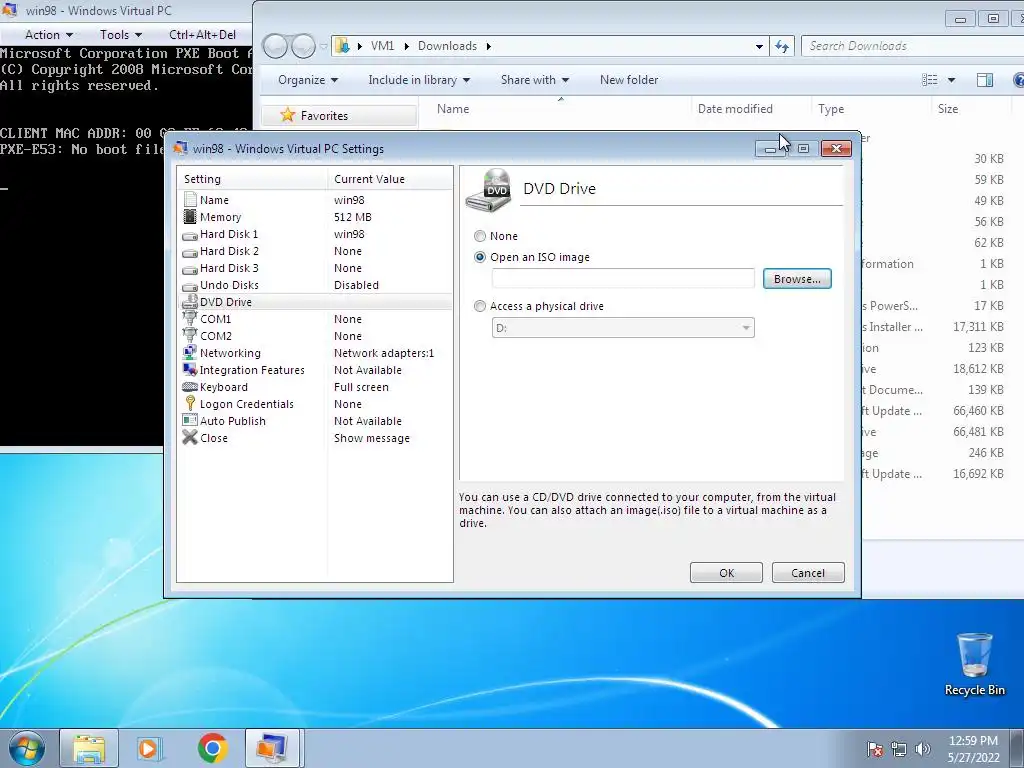The height and width of the screenshot is (768, 1024).
Task: Click the Cancel button
Action: point(808,573)
